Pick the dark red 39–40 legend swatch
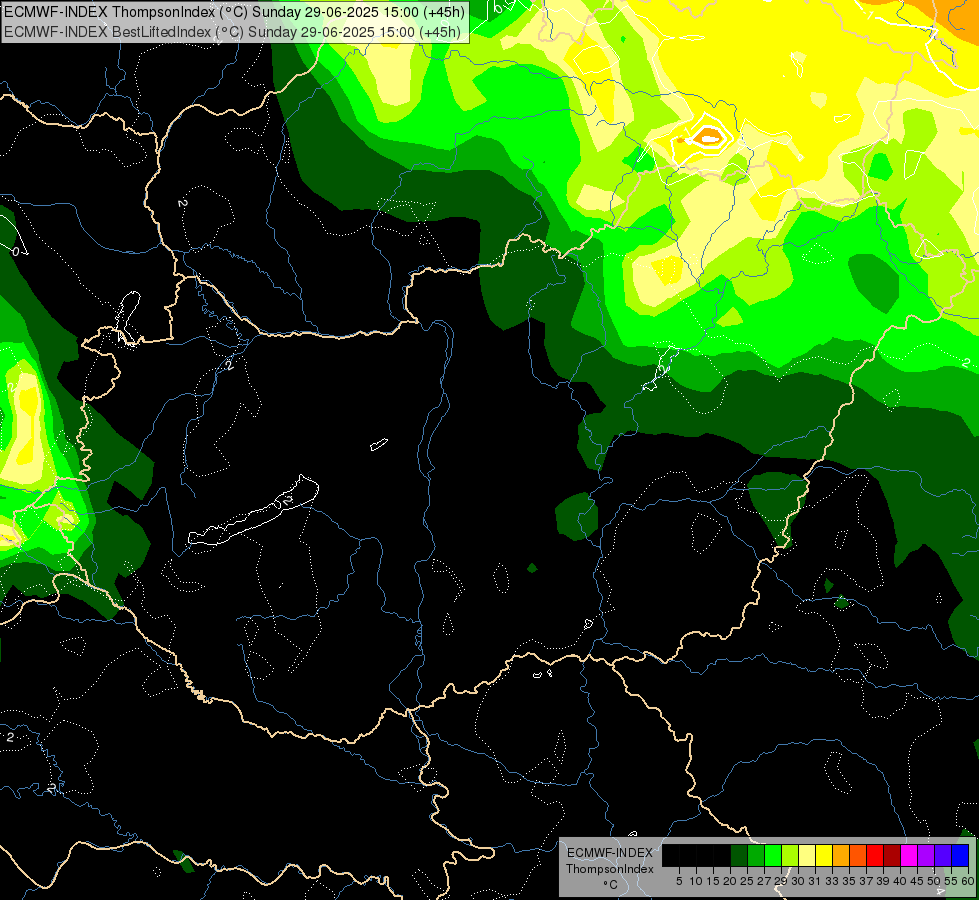 point(892,855)
